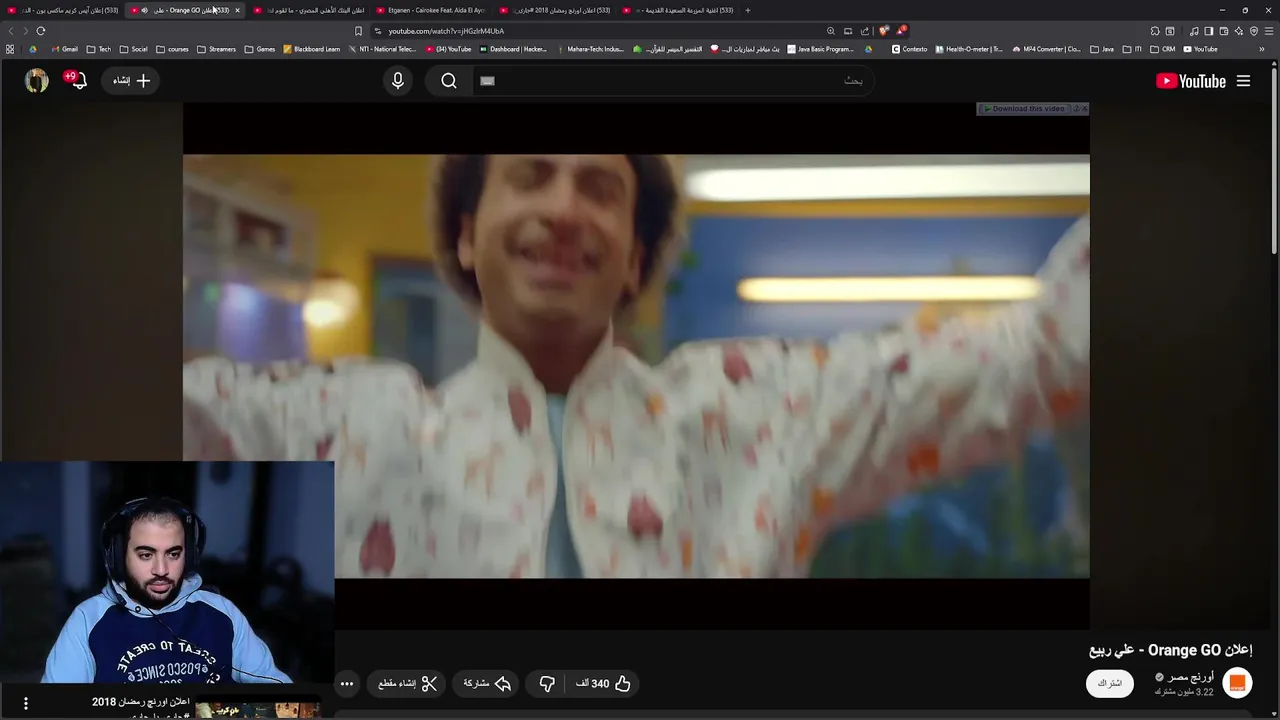Go forward in browser history
The image size is (1280, 720).
pos(25,31)
